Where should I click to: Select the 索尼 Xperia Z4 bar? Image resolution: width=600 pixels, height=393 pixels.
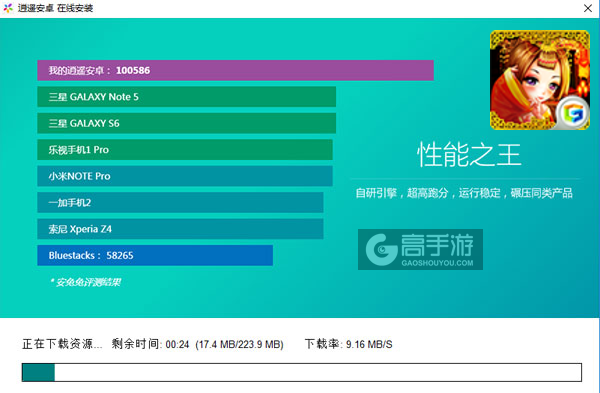180,229
